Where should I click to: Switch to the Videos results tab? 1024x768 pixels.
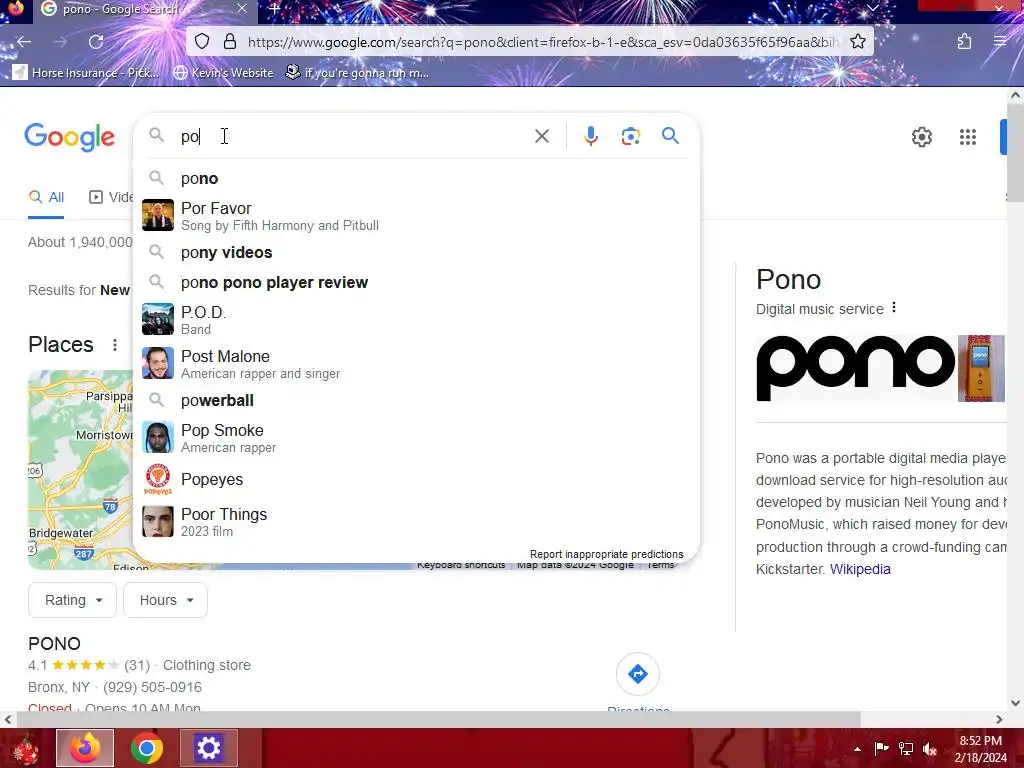pyautogui.click(x=111, y=197)
